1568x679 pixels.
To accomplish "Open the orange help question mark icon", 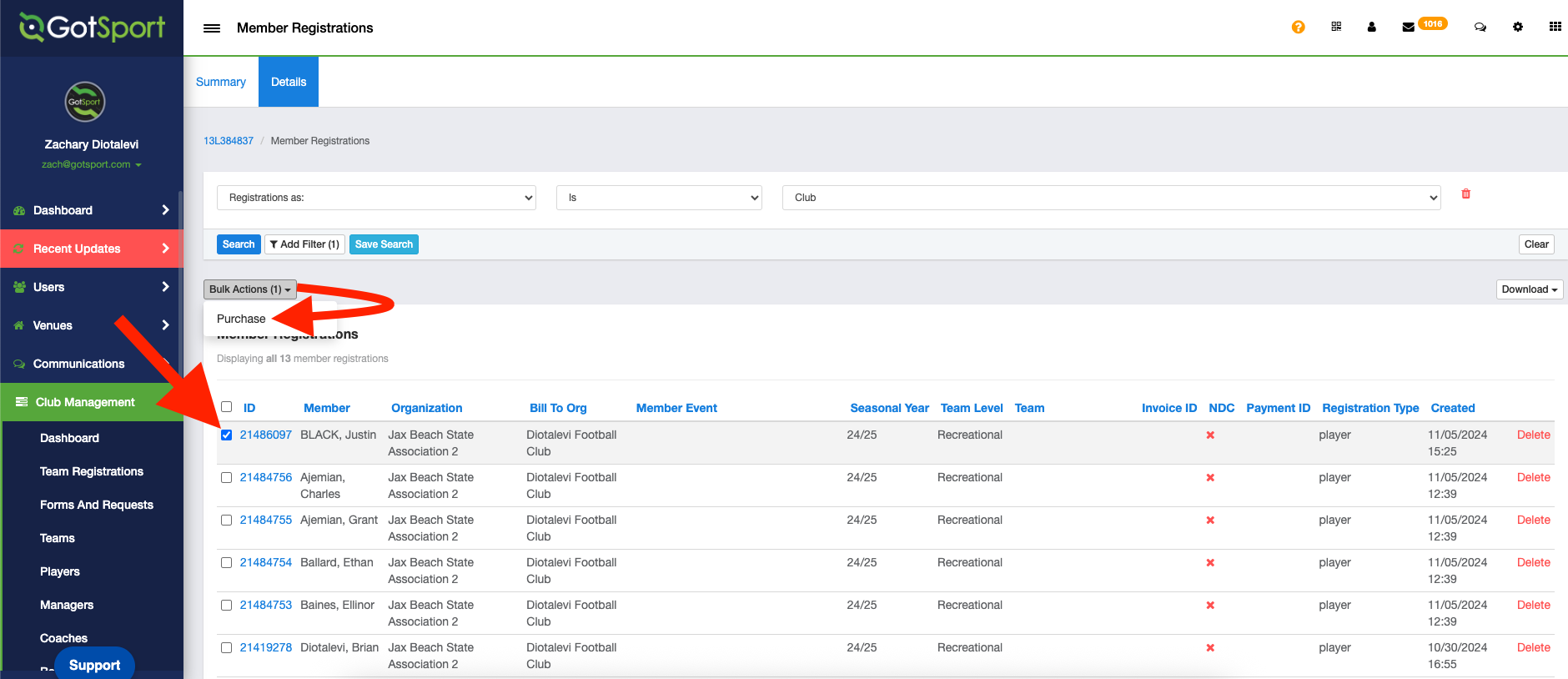I will click(1298, 27).
